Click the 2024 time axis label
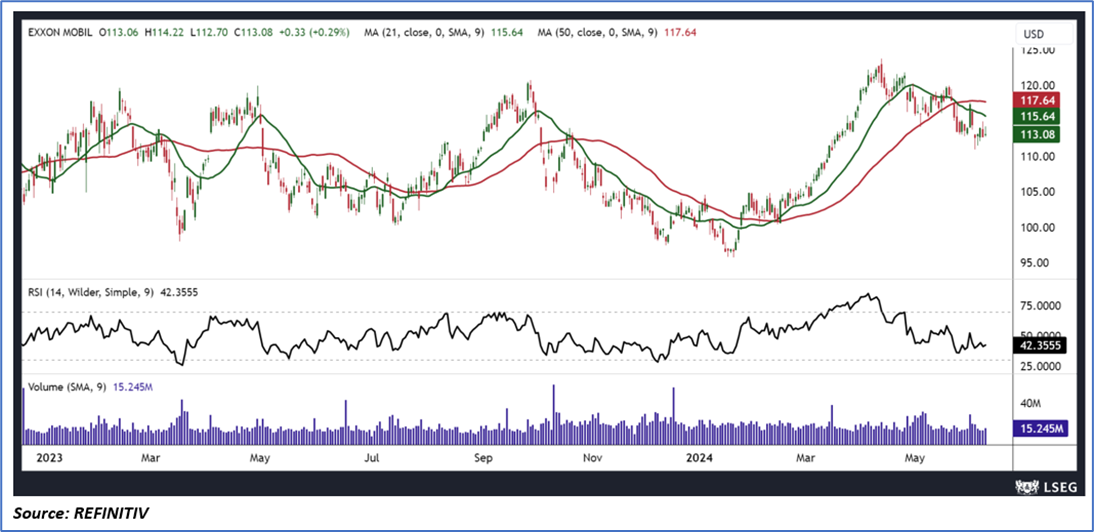The width and height of the screenshot is (1094, 532). tap(698, 458)
